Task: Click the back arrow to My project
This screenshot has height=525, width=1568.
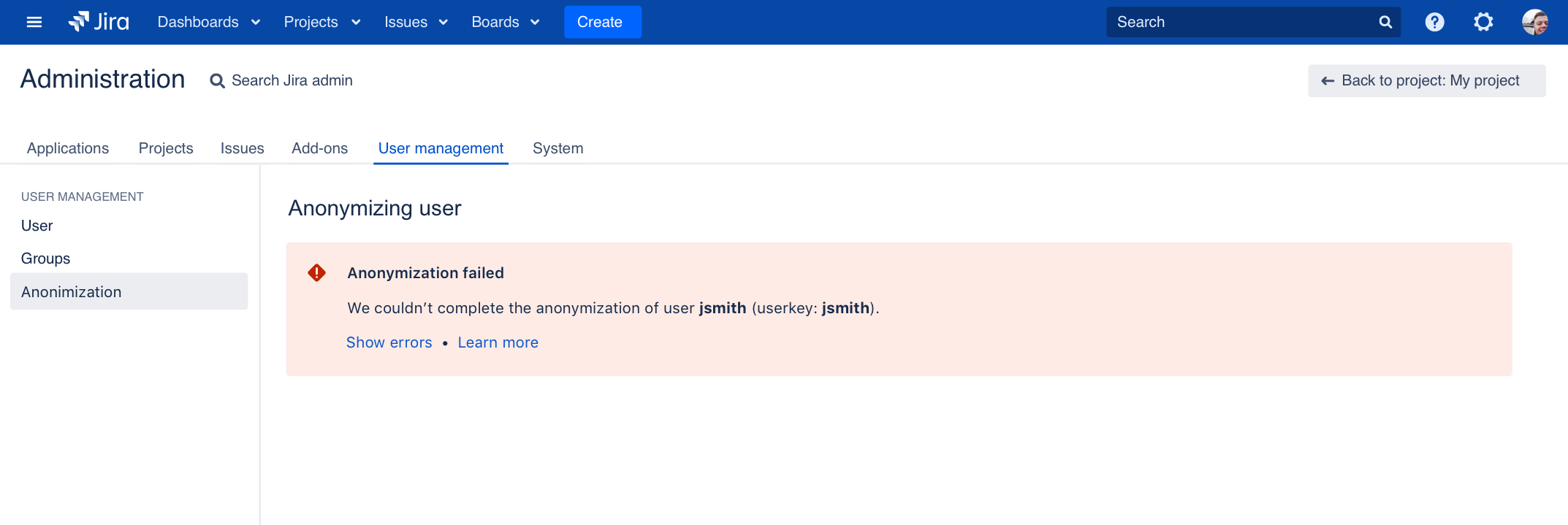Action: [1328, 80]
